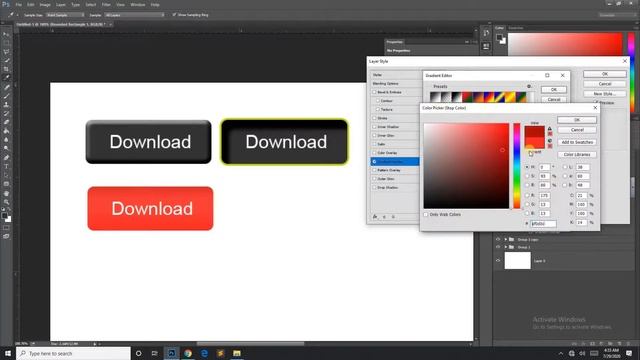
Task: Enable Drop Shadow effect checkbox
Action: coord(374,187)
